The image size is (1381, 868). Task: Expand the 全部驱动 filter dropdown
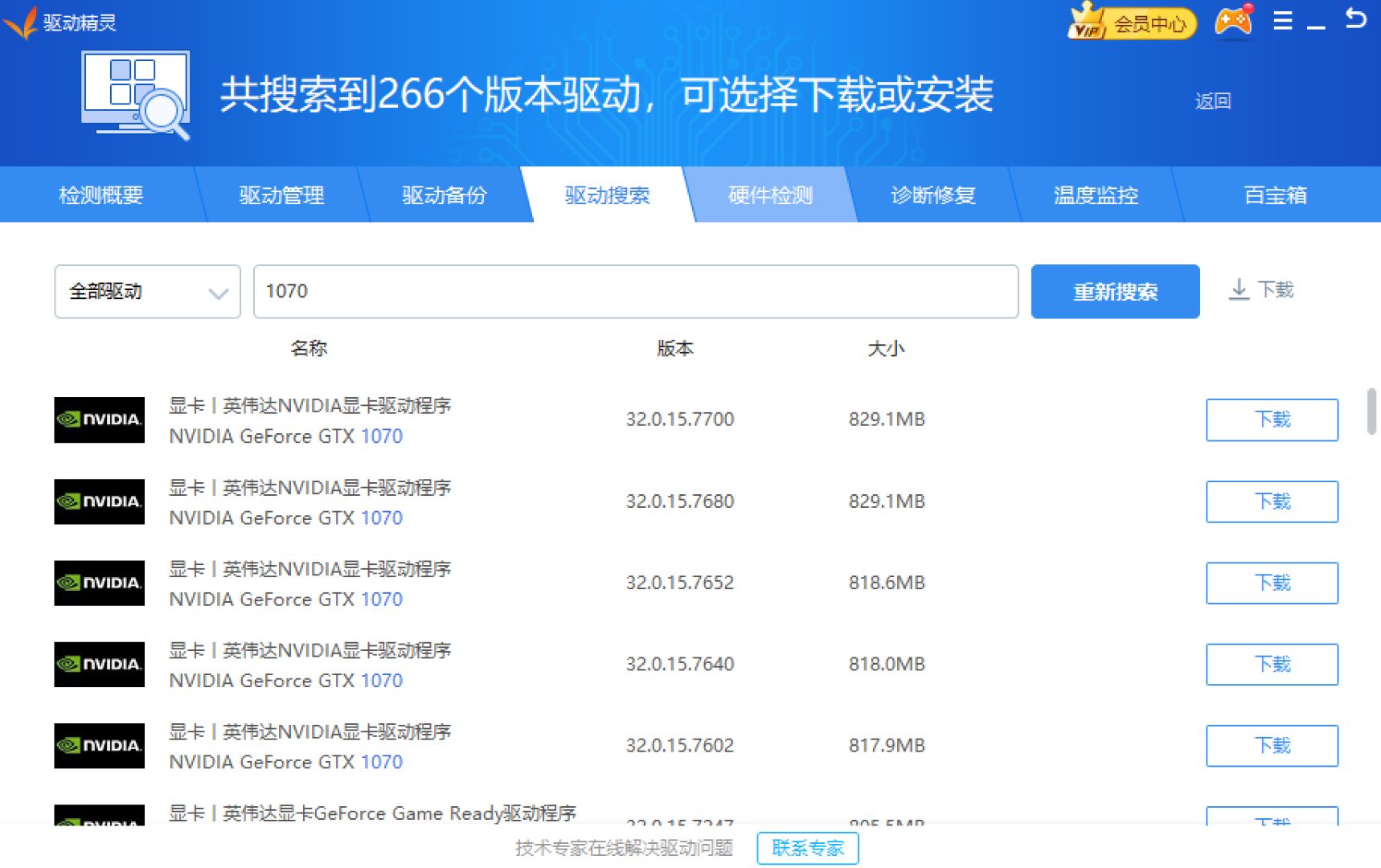(148, 292)
